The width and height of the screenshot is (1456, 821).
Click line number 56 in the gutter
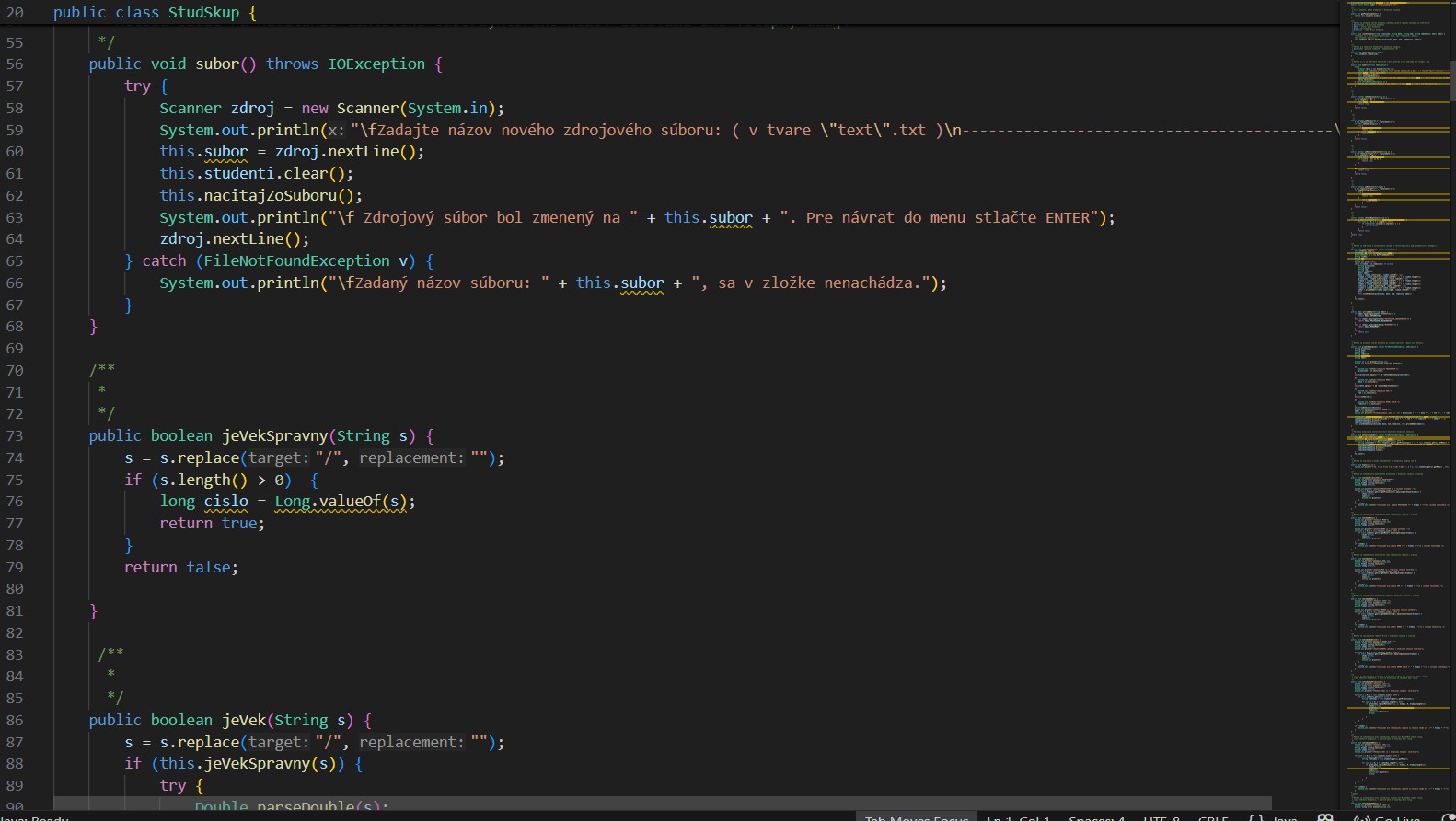15,64
